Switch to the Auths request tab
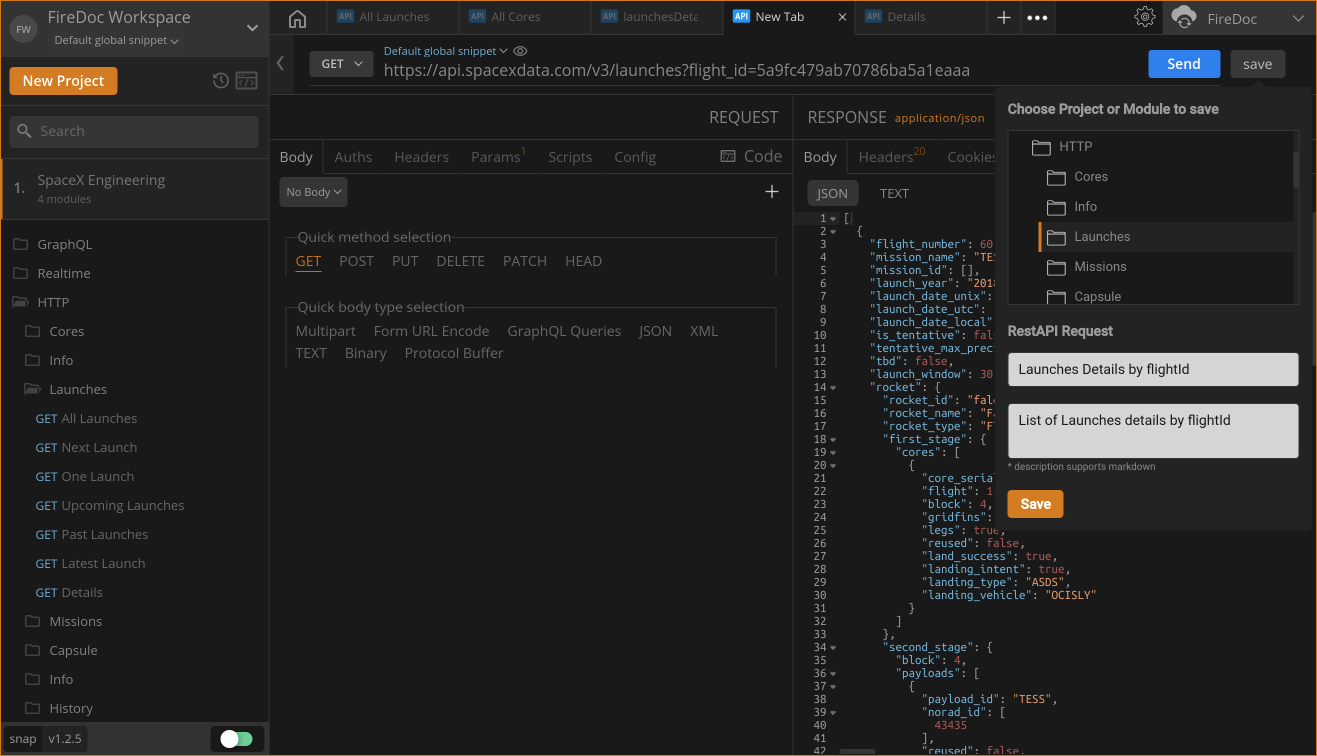Viewport: 1317px width, 756px height. [353, 157]
